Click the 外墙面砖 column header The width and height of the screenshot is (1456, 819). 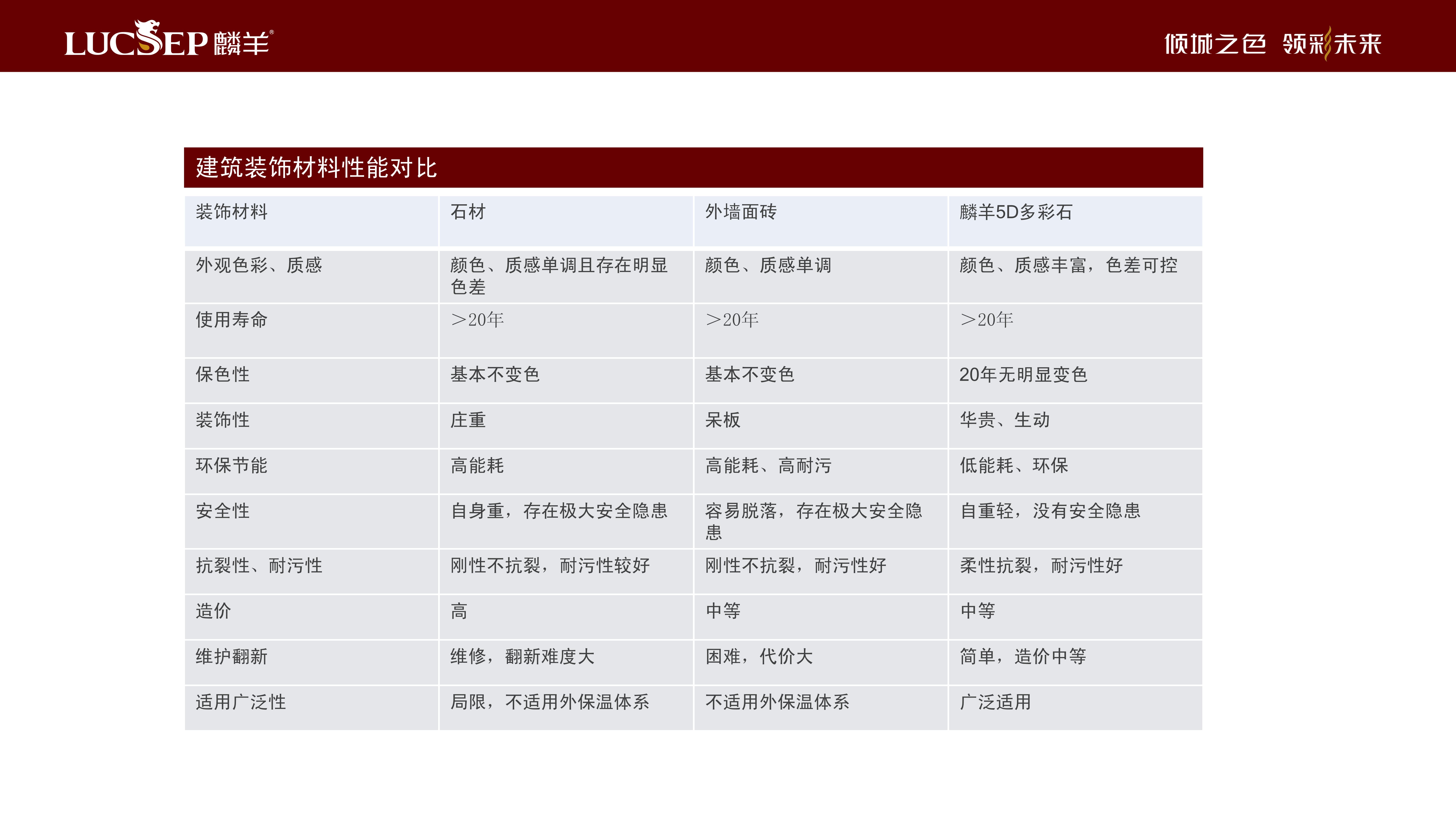click(x=741, y=212)
